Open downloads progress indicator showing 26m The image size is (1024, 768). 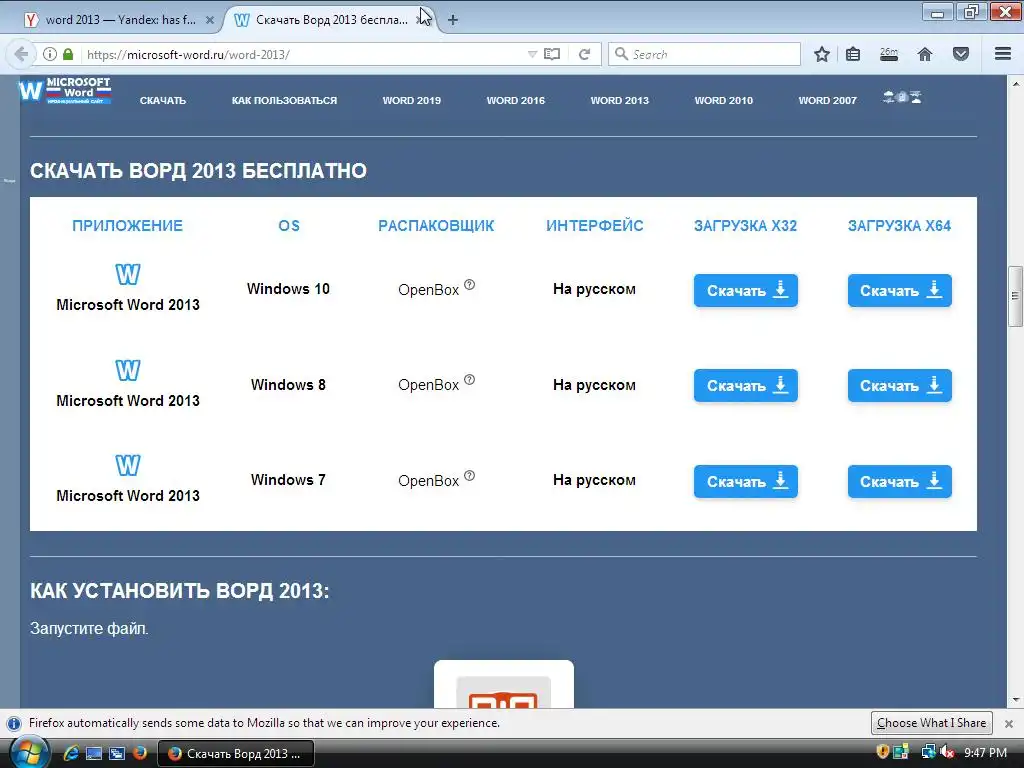889,54
